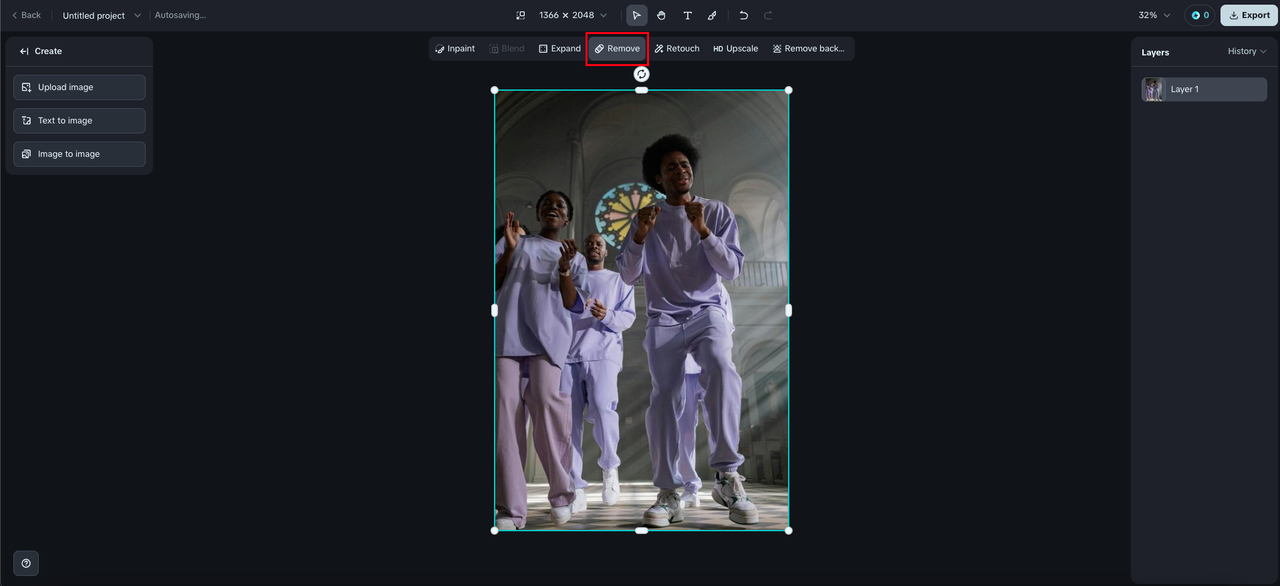
Task: Click the canvas resize icon beside dimensions
Action: 520,15
